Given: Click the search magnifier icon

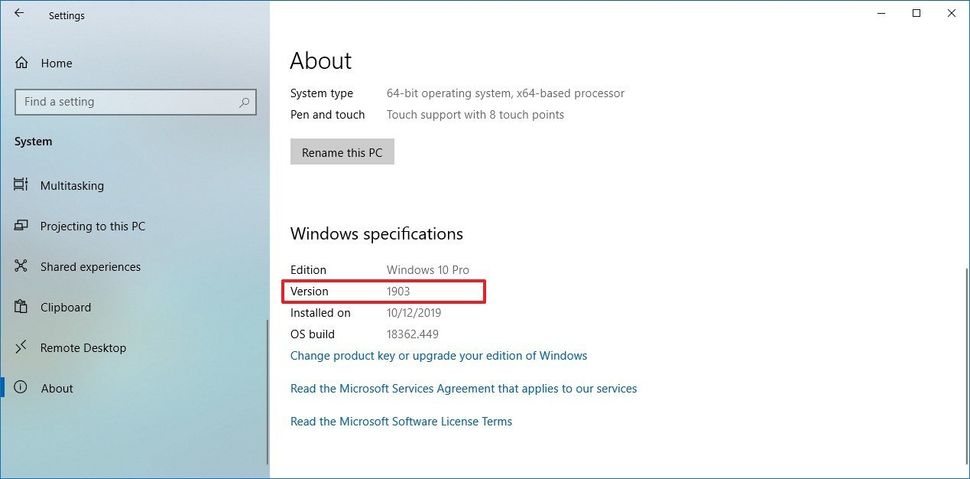Looking at the screenshot, I should click(x=244, y=102).
